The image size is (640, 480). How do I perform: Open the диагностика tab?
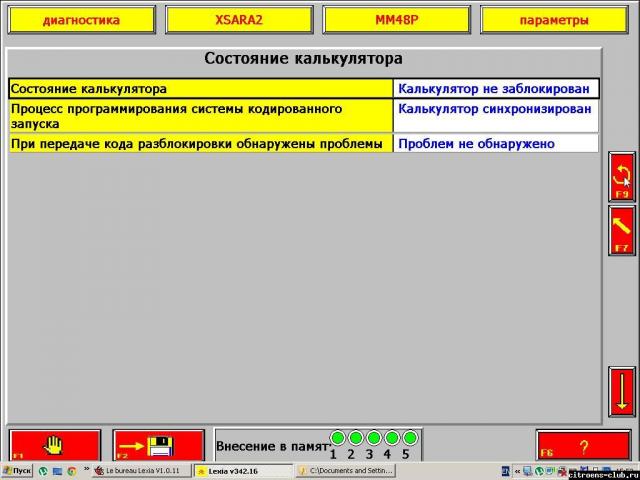click(82, 20)
